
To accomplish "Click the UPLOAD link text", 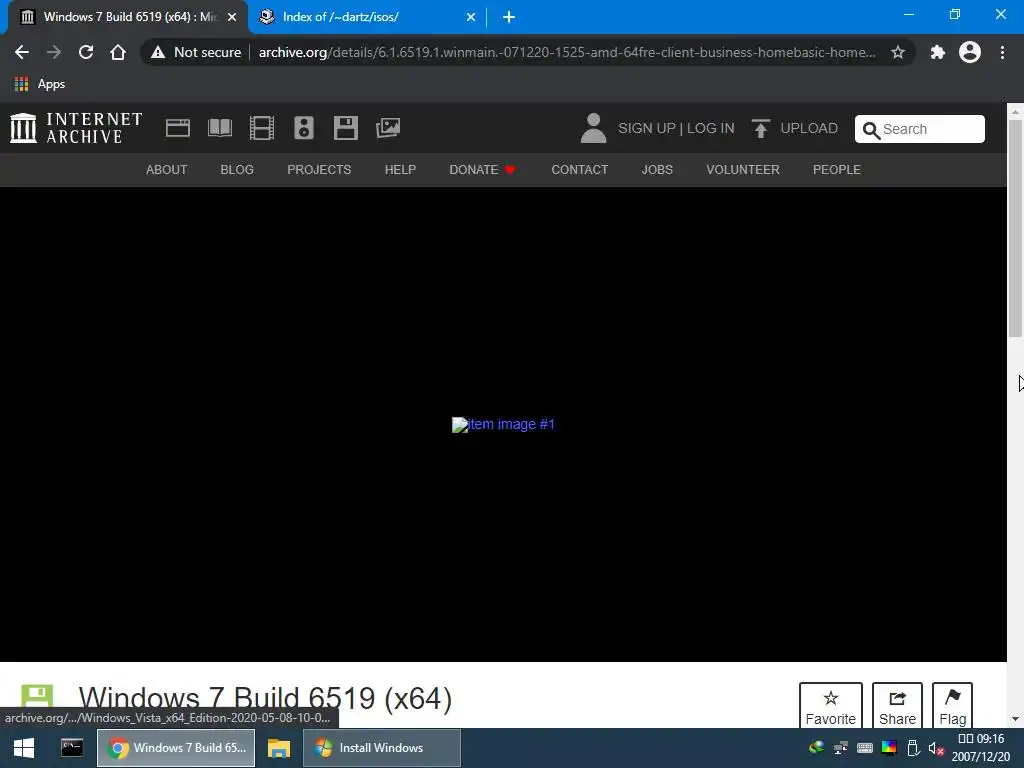I will click(x=809, y=128).
